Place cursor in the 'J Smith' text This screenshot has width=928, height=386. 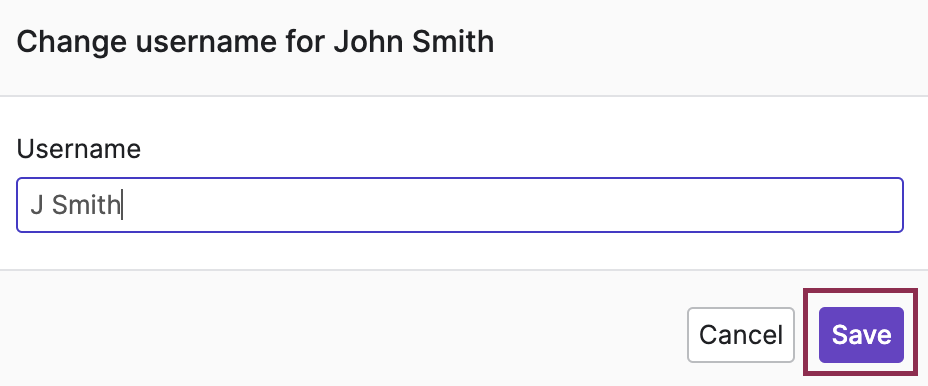(75, 205)
